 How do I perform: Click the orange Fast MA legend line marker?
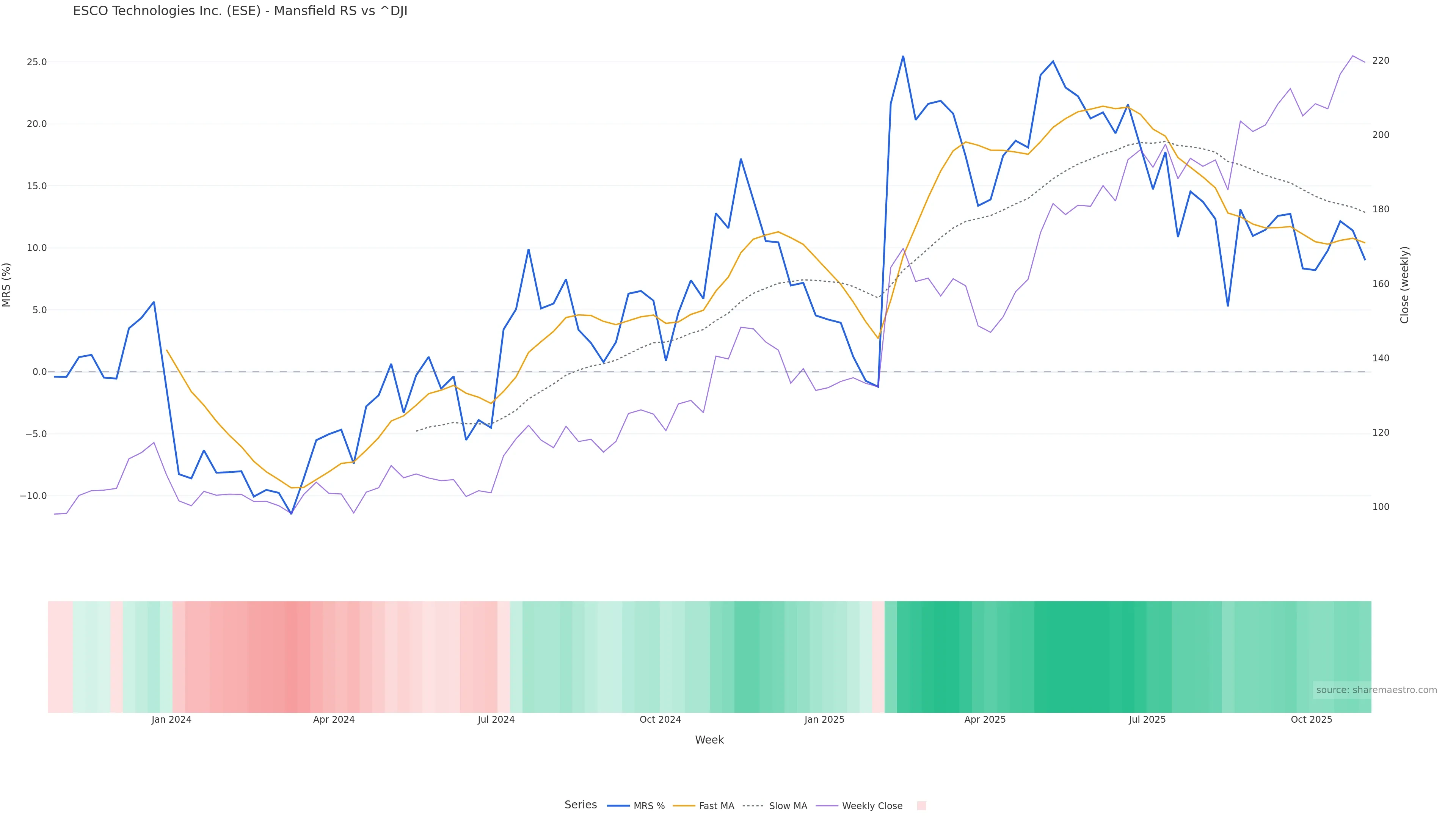(684, 806)
